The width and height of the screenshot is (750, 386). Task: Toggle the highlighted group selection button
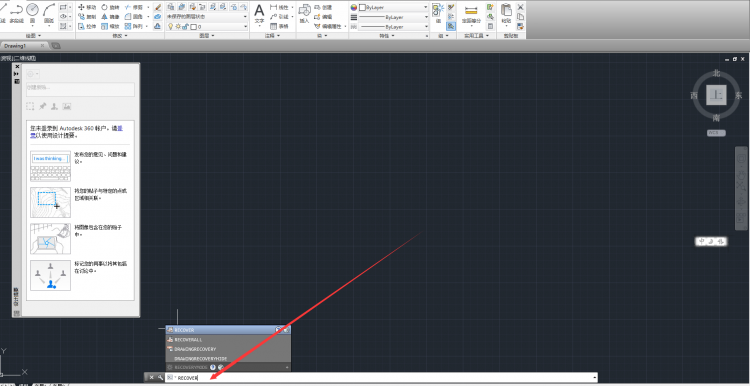451,26
